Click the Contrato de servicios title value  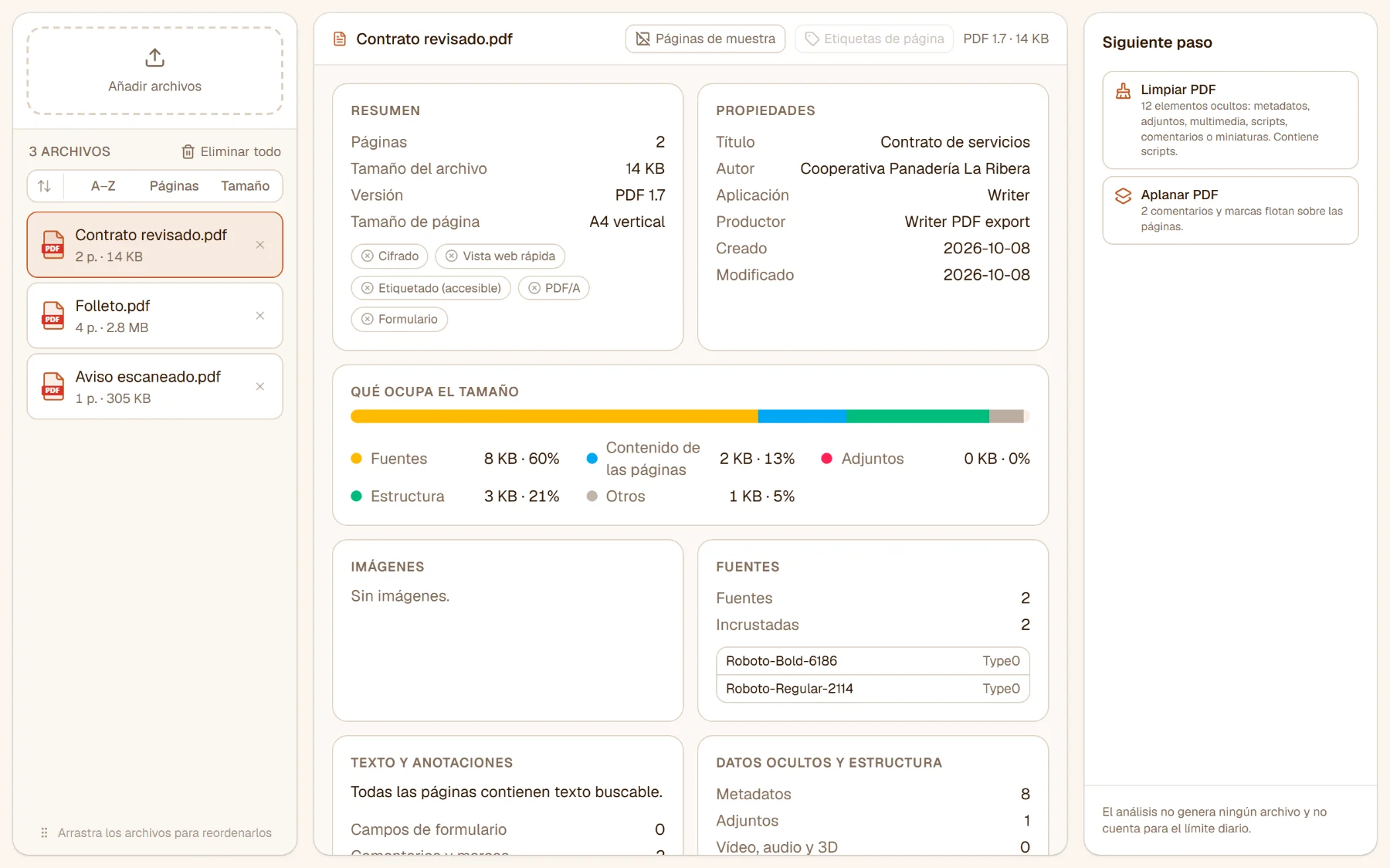point(955,142)
